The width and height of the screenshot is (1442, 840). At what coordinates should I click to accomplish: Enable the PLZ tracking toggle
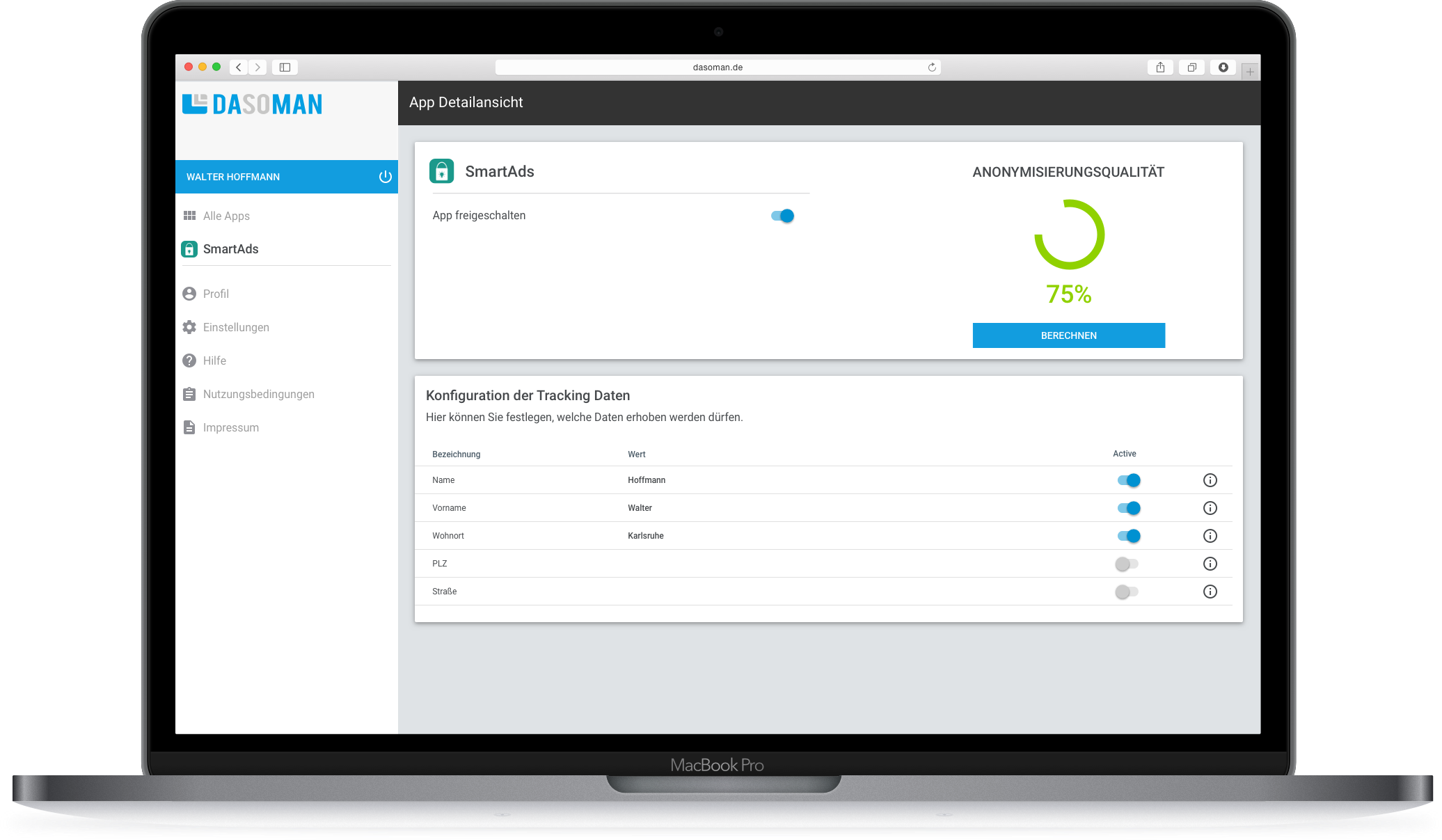point(1126,564)
